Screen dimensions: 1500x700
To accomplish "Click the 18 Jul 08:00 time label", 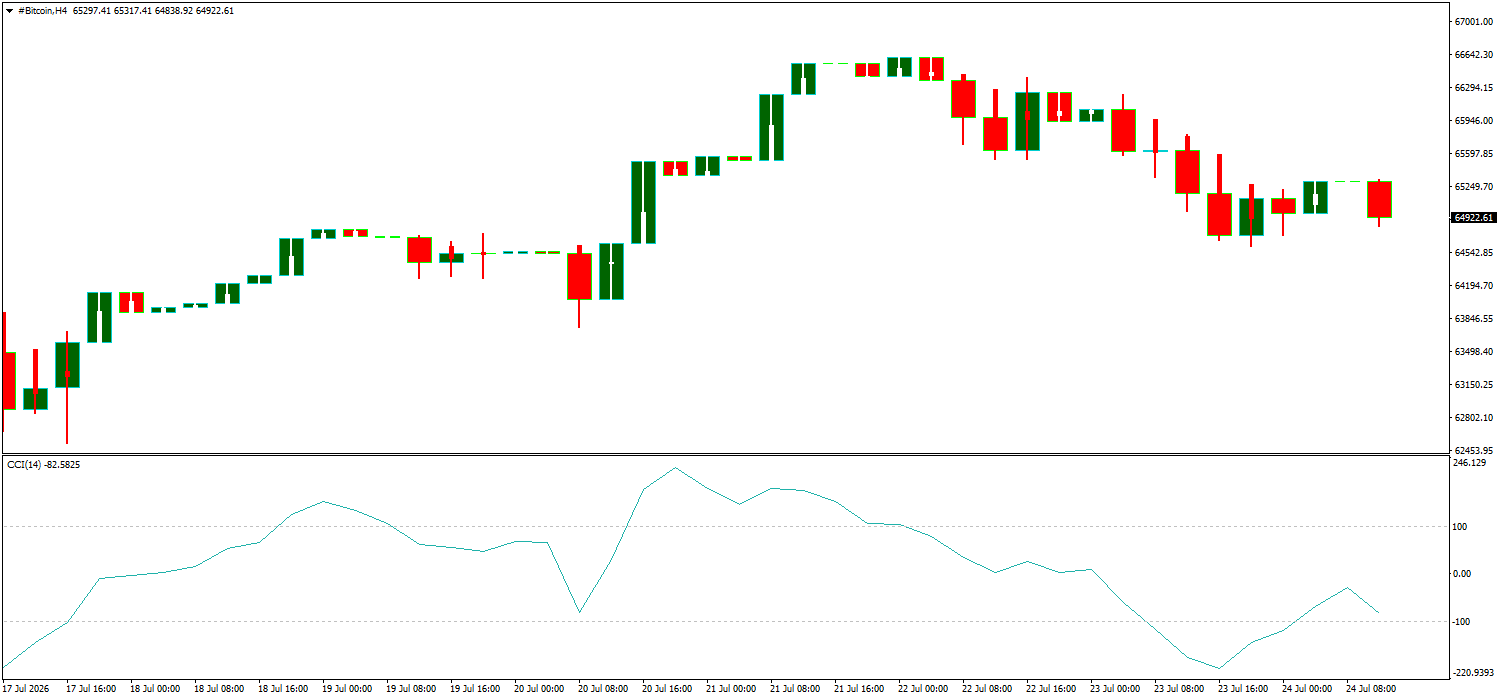I will click(219, 689).
